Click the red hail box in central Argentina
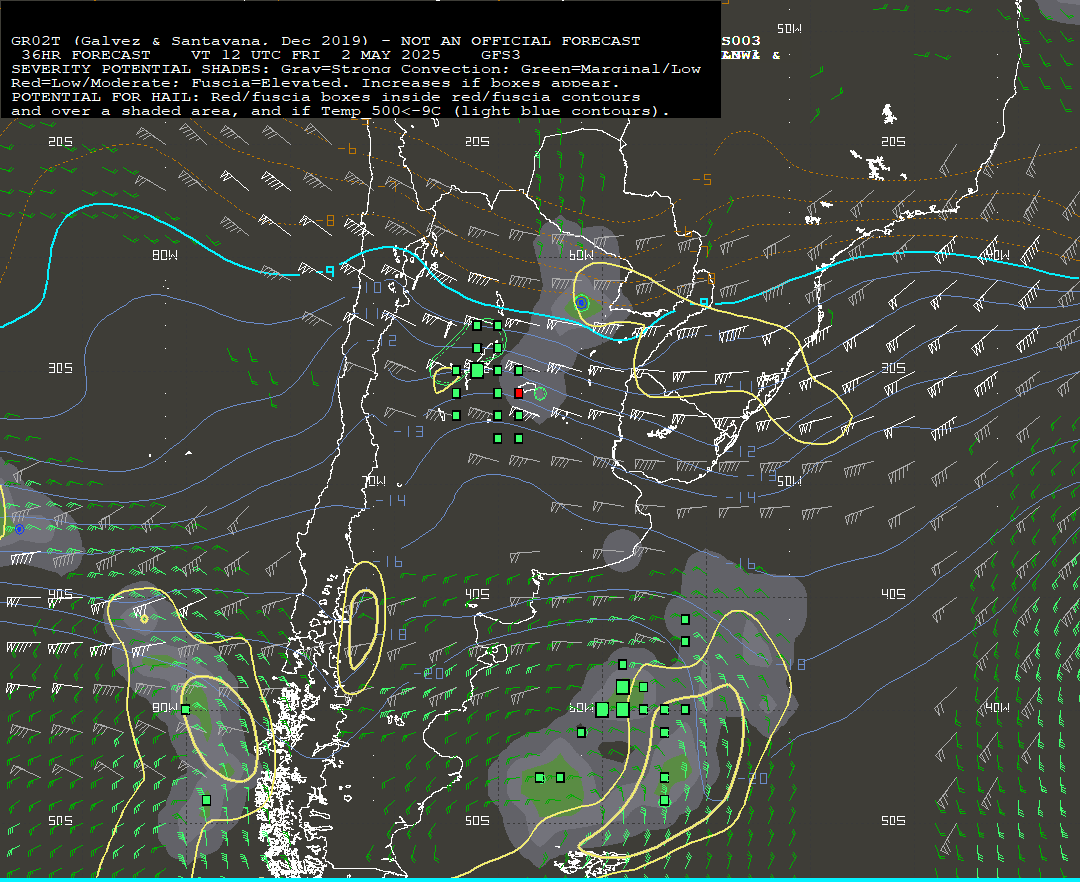This screenshot has height=882, width=1080. click(519, 392)
